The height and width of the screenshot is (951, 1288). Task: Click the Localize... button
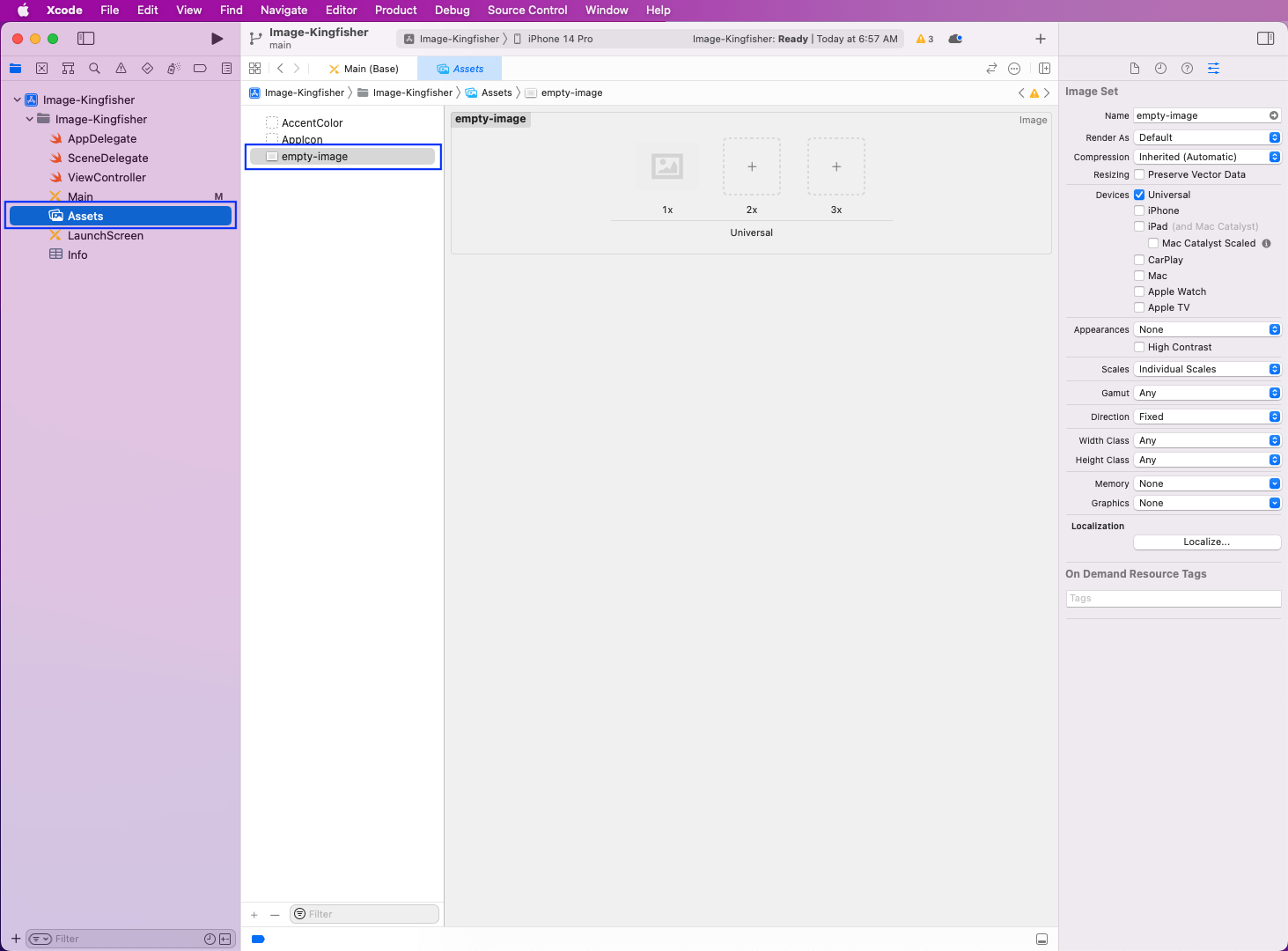(x=1207, y=542)
